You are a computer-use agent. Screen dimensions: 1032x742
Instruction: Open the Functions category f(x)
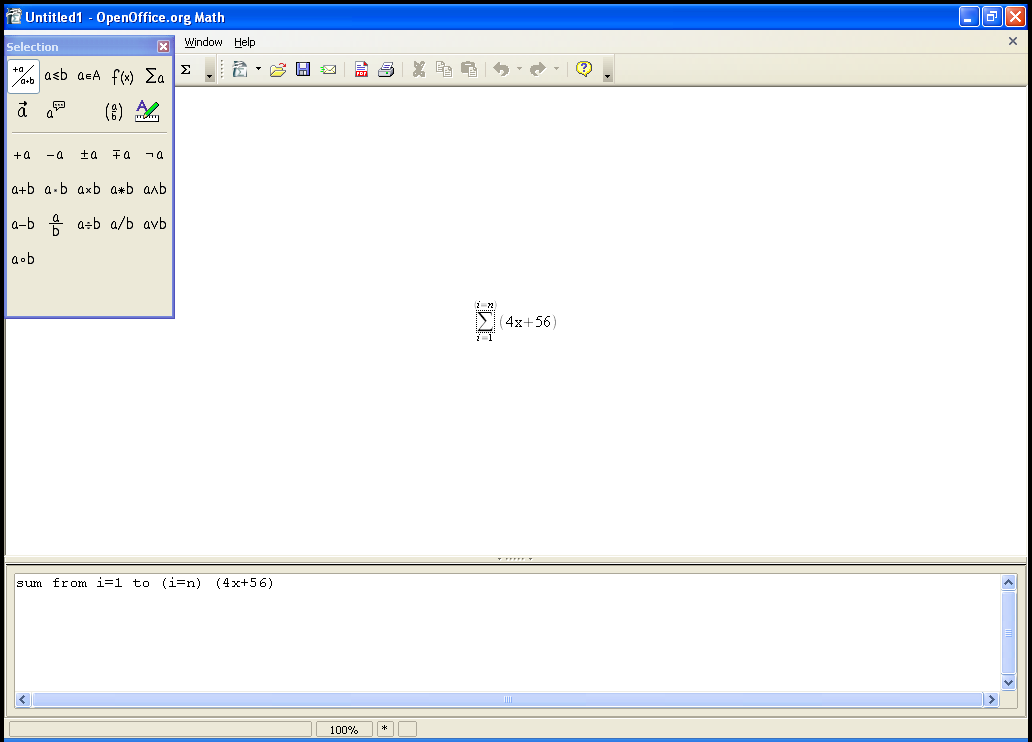coord(122,76)
